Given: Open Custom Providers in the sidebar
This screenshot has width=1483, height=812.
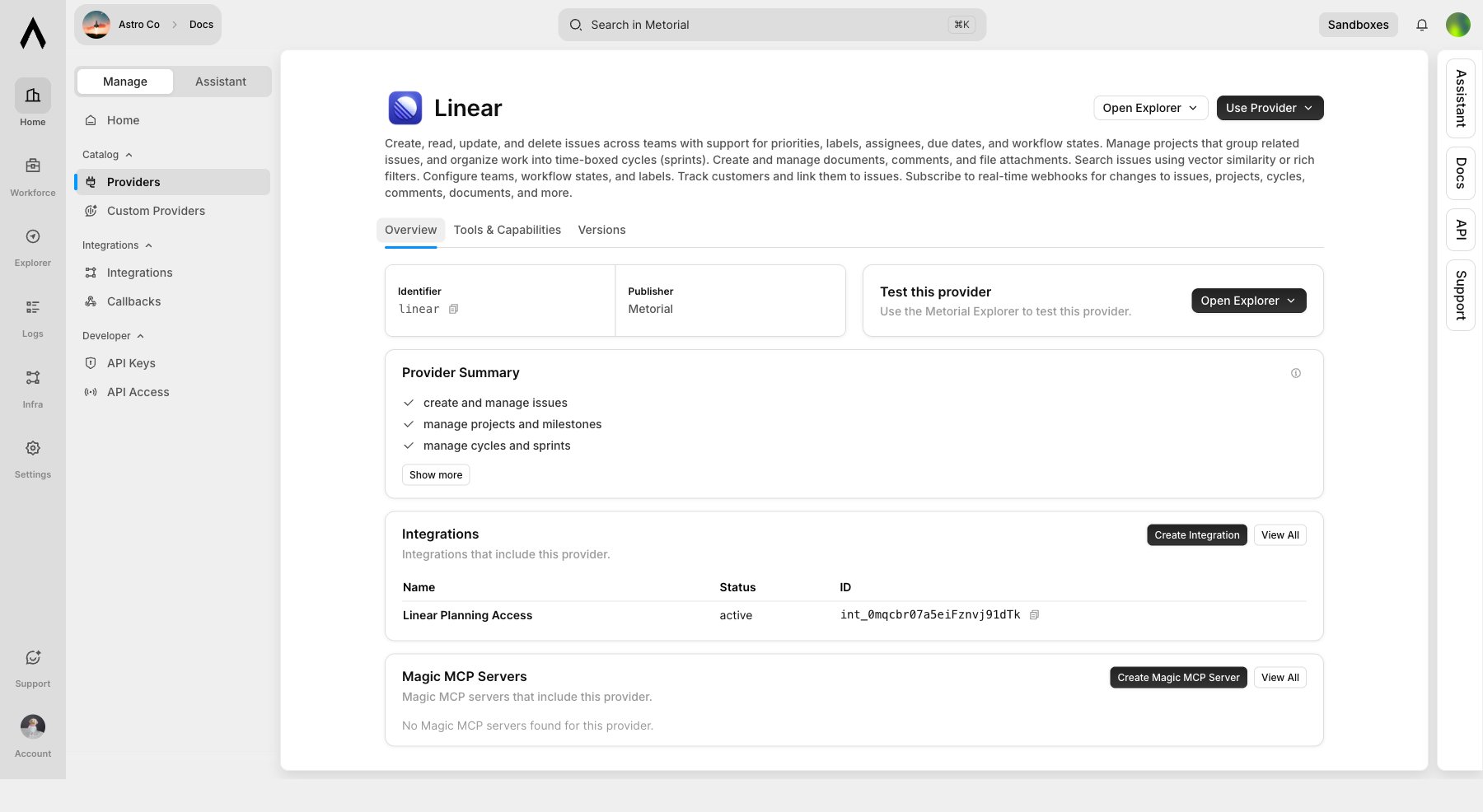Looking at the screenshot, I should tap(172, 211).
